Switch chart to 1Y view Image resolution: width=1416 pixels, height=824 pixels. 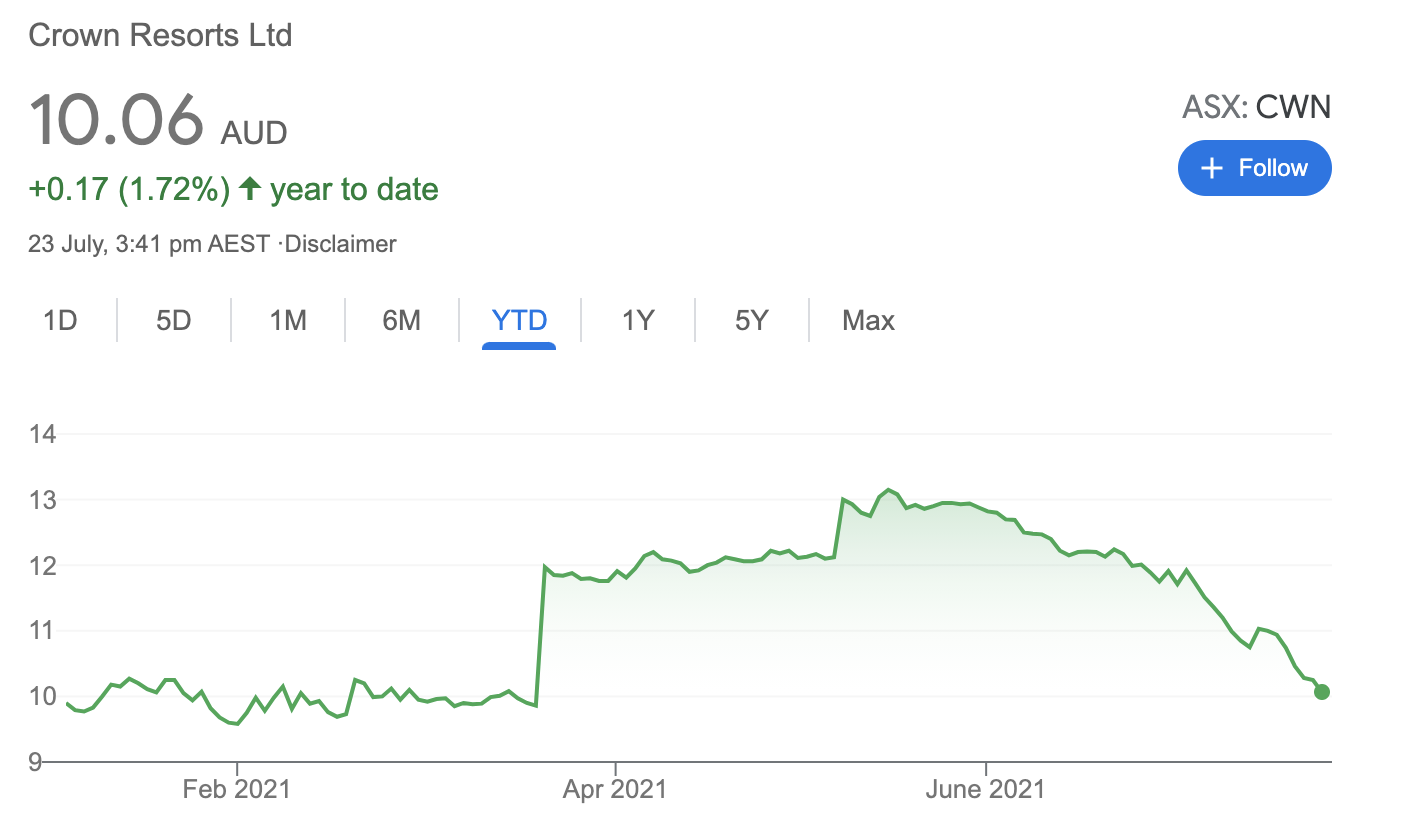coord(638,321)
